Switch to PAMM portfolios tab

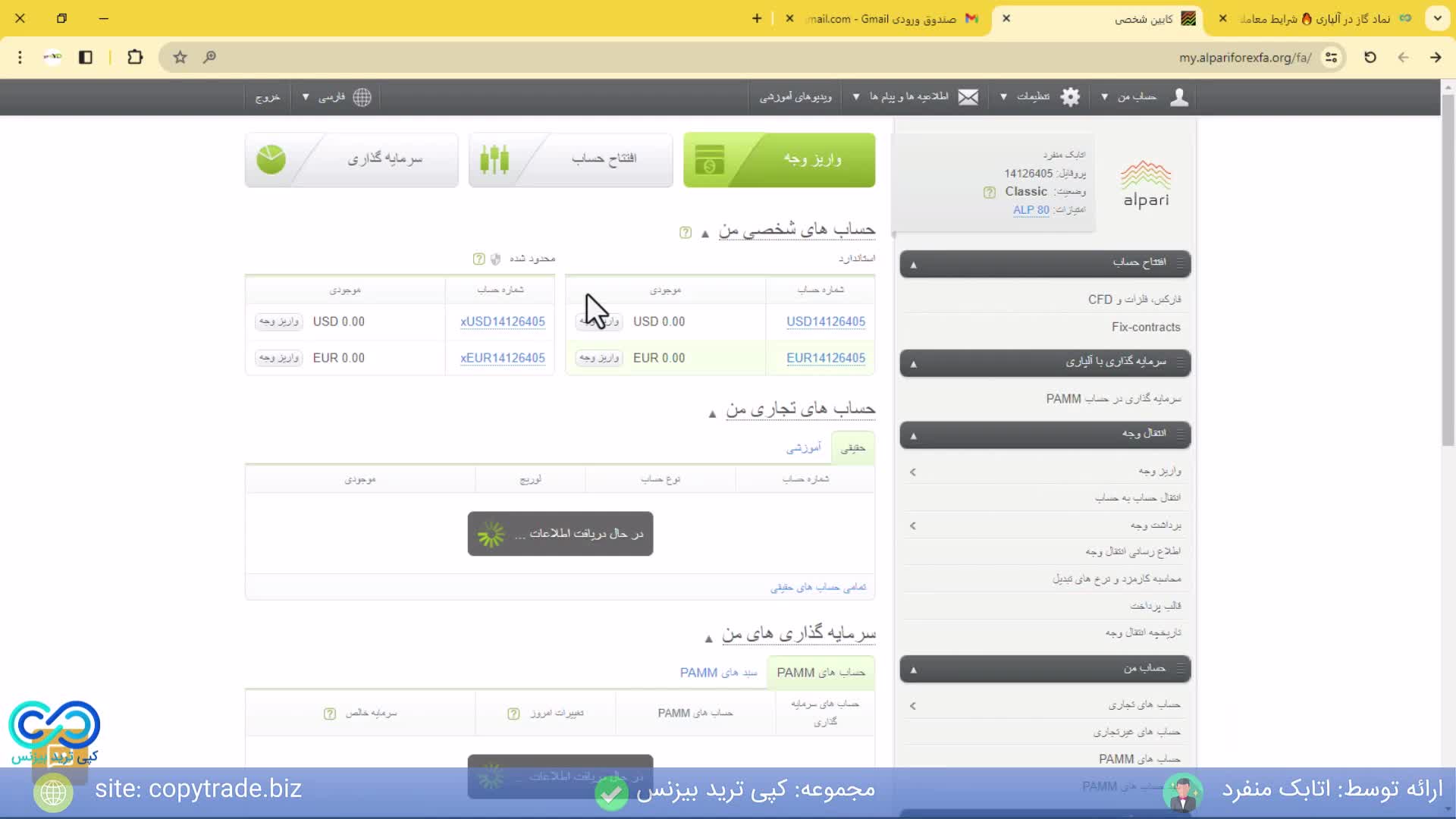[718, 673]
